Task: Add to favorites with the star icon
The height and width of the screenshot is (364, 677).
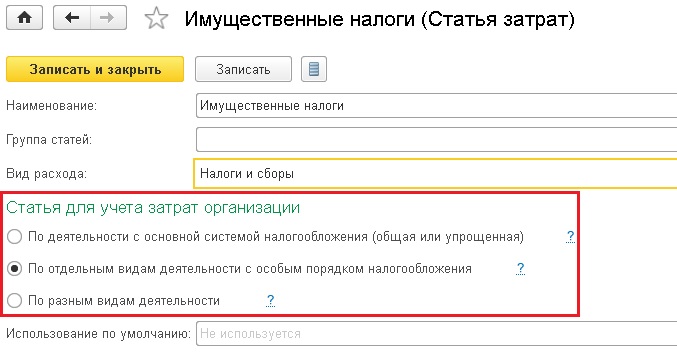Action: click(156, 19)
